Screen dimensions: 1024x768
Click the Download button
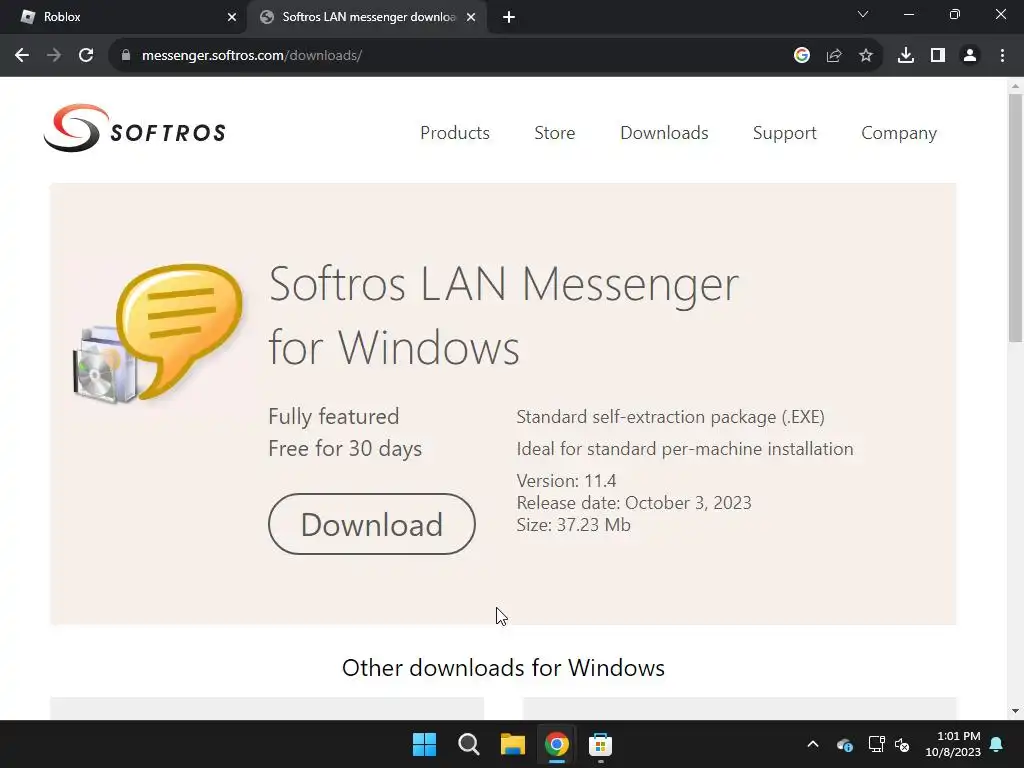tap(372, 524)
